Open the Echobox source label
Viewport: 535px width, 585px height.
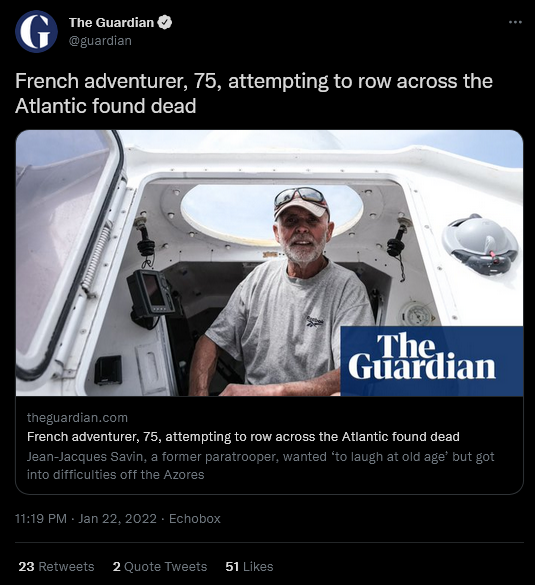194,519
